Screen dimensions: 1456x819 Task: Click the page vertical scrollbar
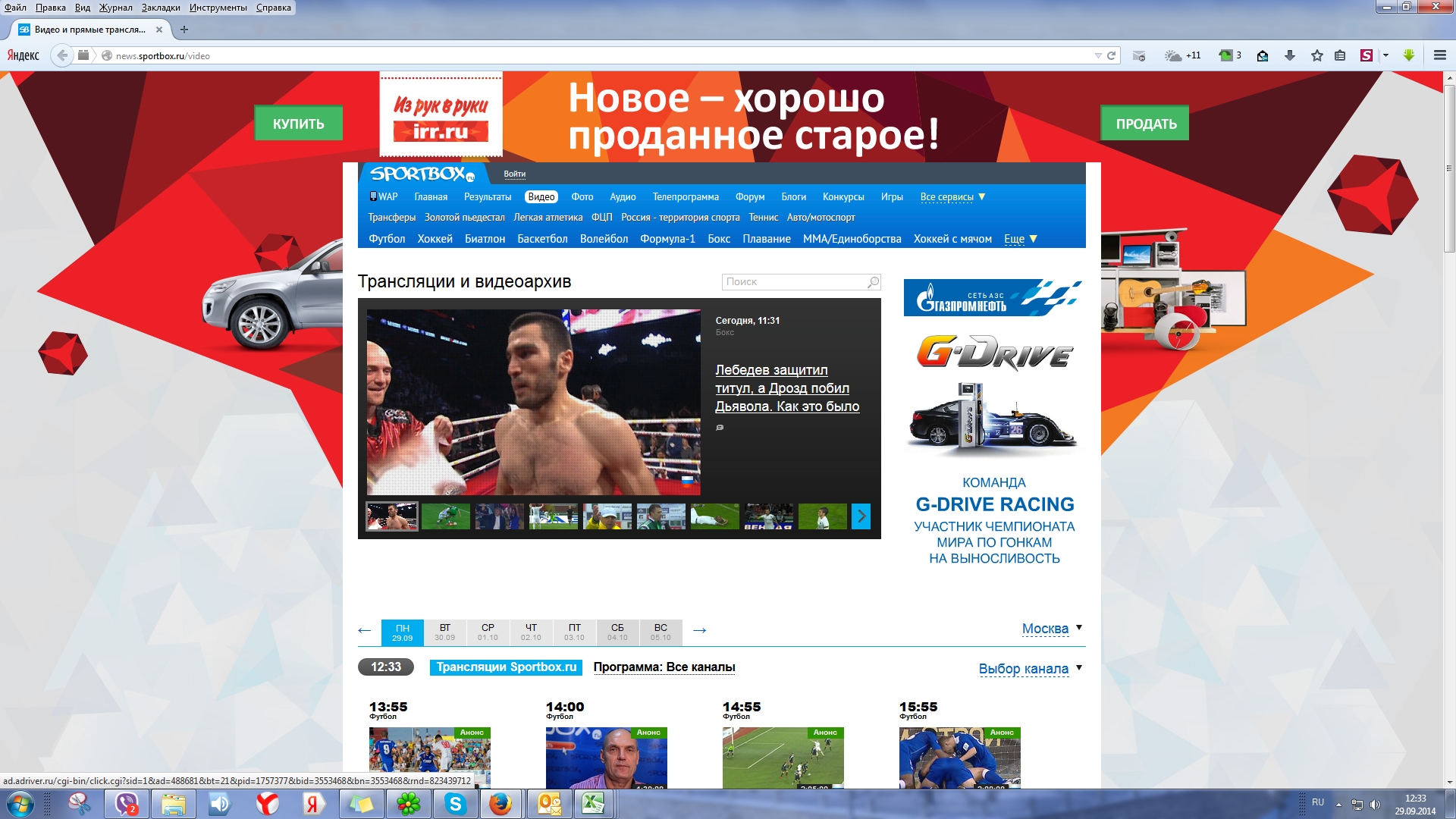[1449, 168]
